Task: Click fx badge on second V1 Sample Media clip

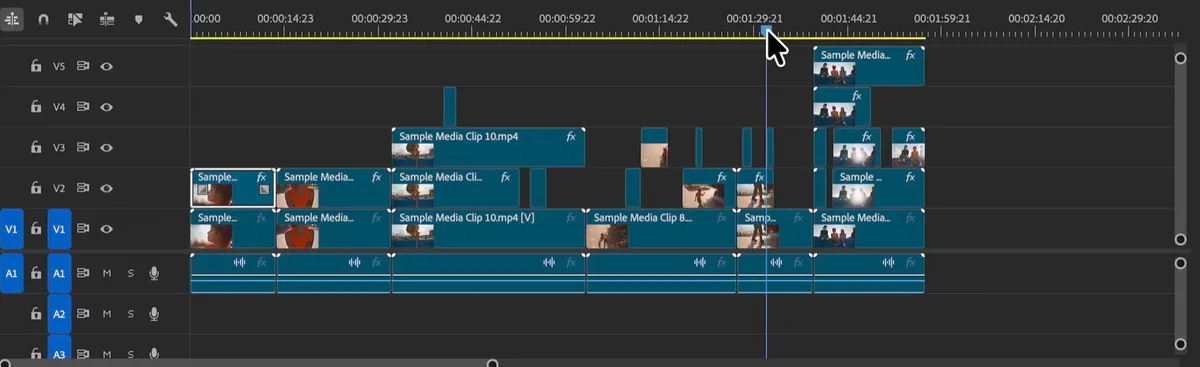Action: (x=377, y=217)
